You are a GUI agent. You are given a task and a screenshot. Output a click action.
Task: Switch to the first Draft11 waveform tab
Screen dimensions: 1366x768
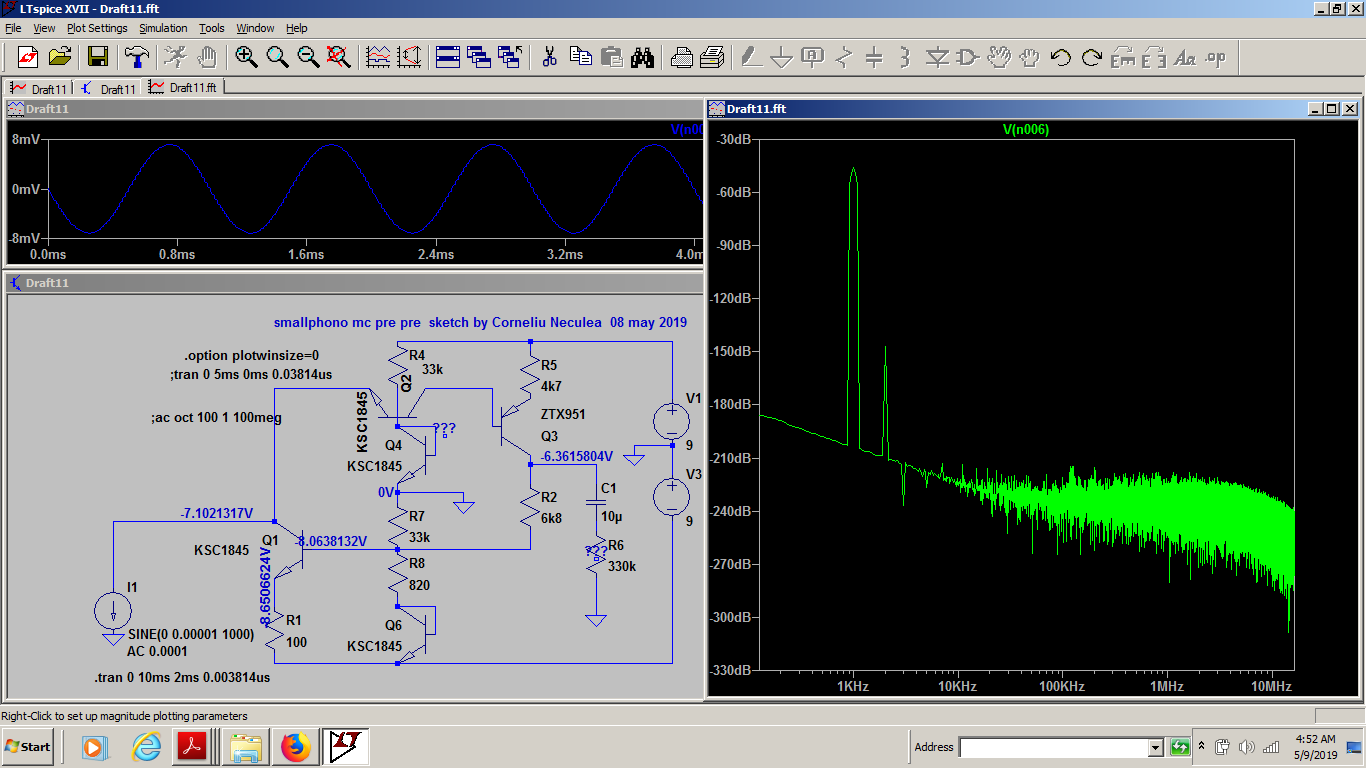(x=39, y=89)
